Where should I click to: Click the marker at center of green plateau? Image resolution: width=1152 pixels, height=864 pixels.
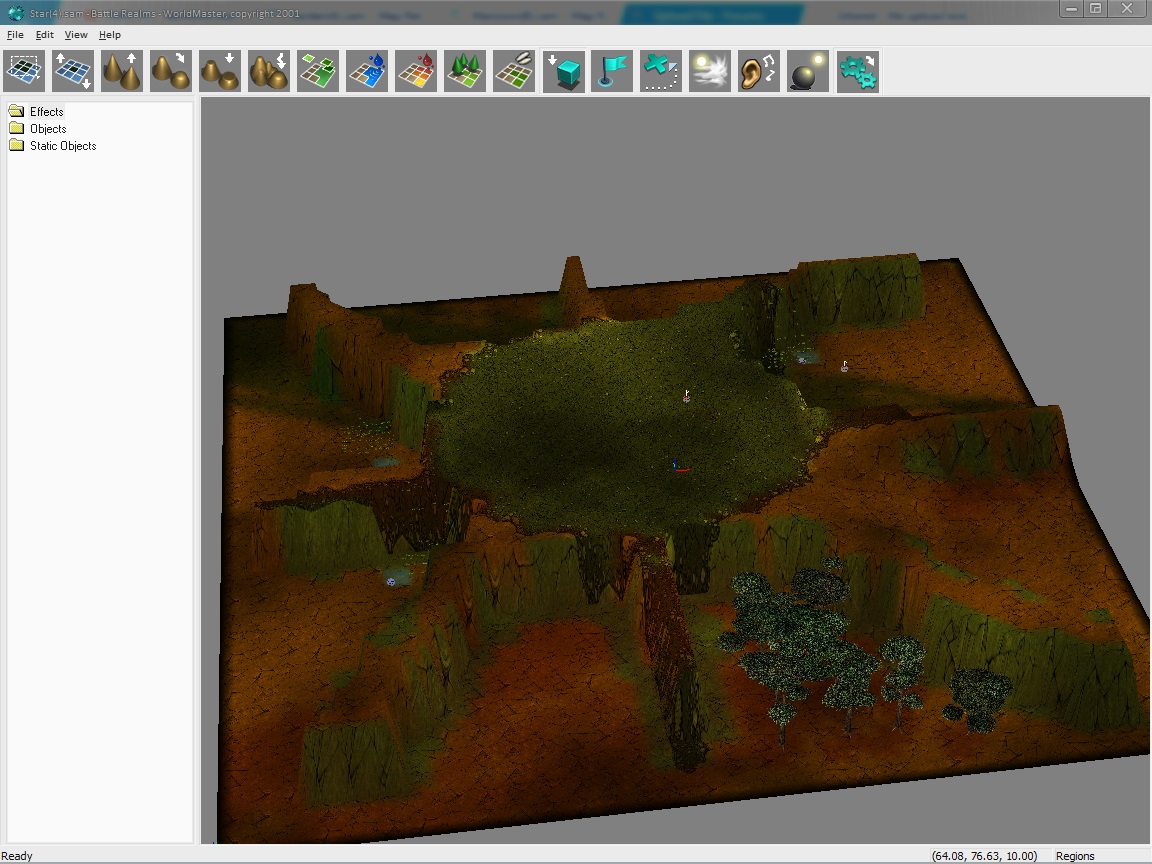pos(686,396)
